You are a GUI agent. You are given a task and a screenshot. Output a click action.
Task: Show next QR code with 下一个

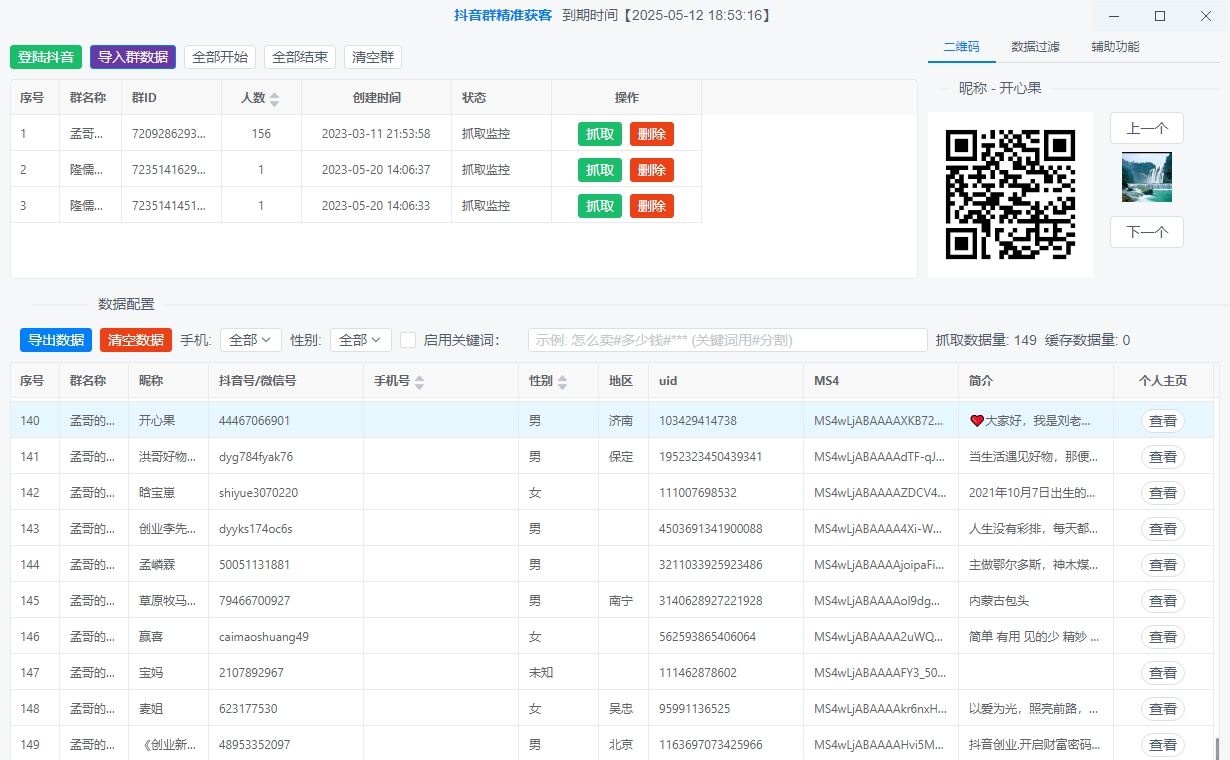(1146, 232)
